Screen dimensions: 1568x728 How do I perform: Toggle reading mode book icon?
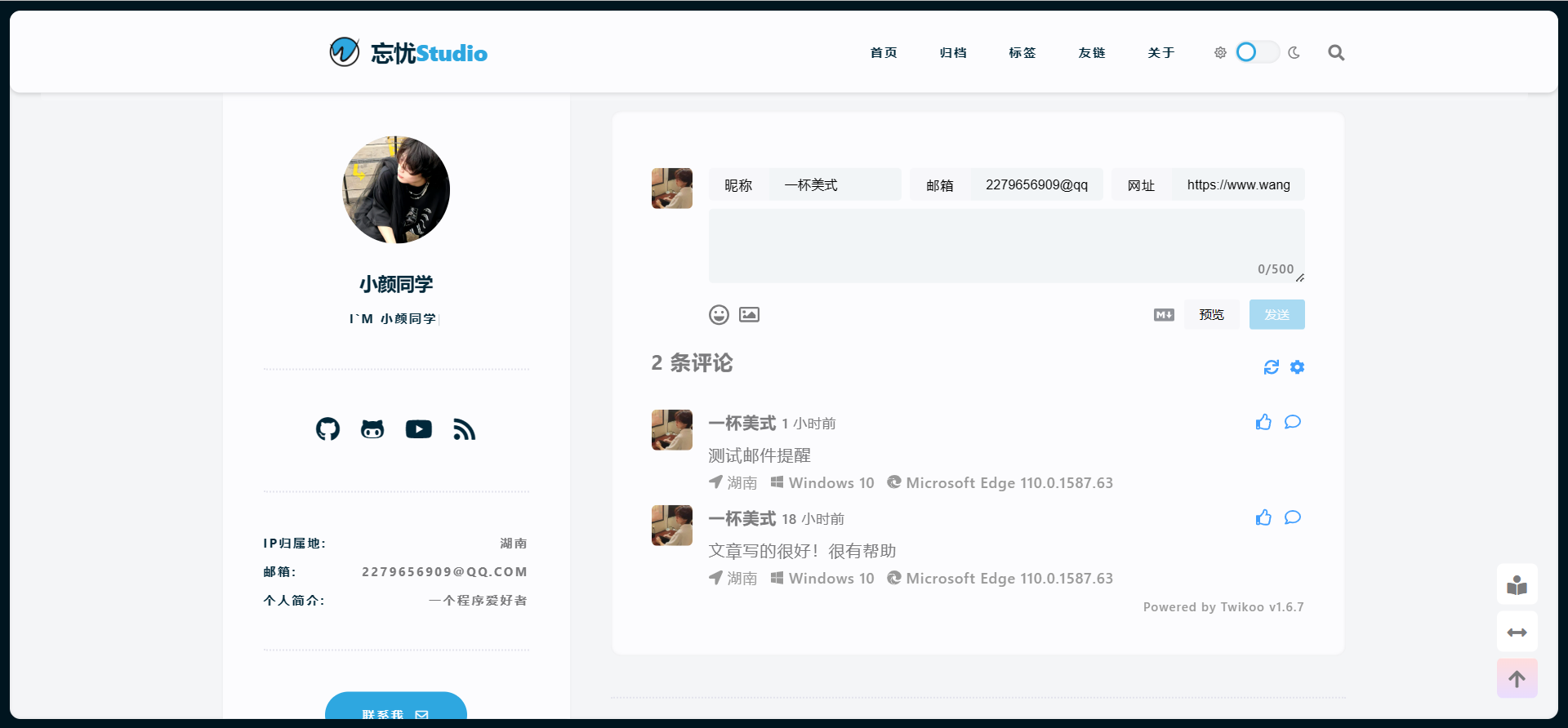[1517, 584]
